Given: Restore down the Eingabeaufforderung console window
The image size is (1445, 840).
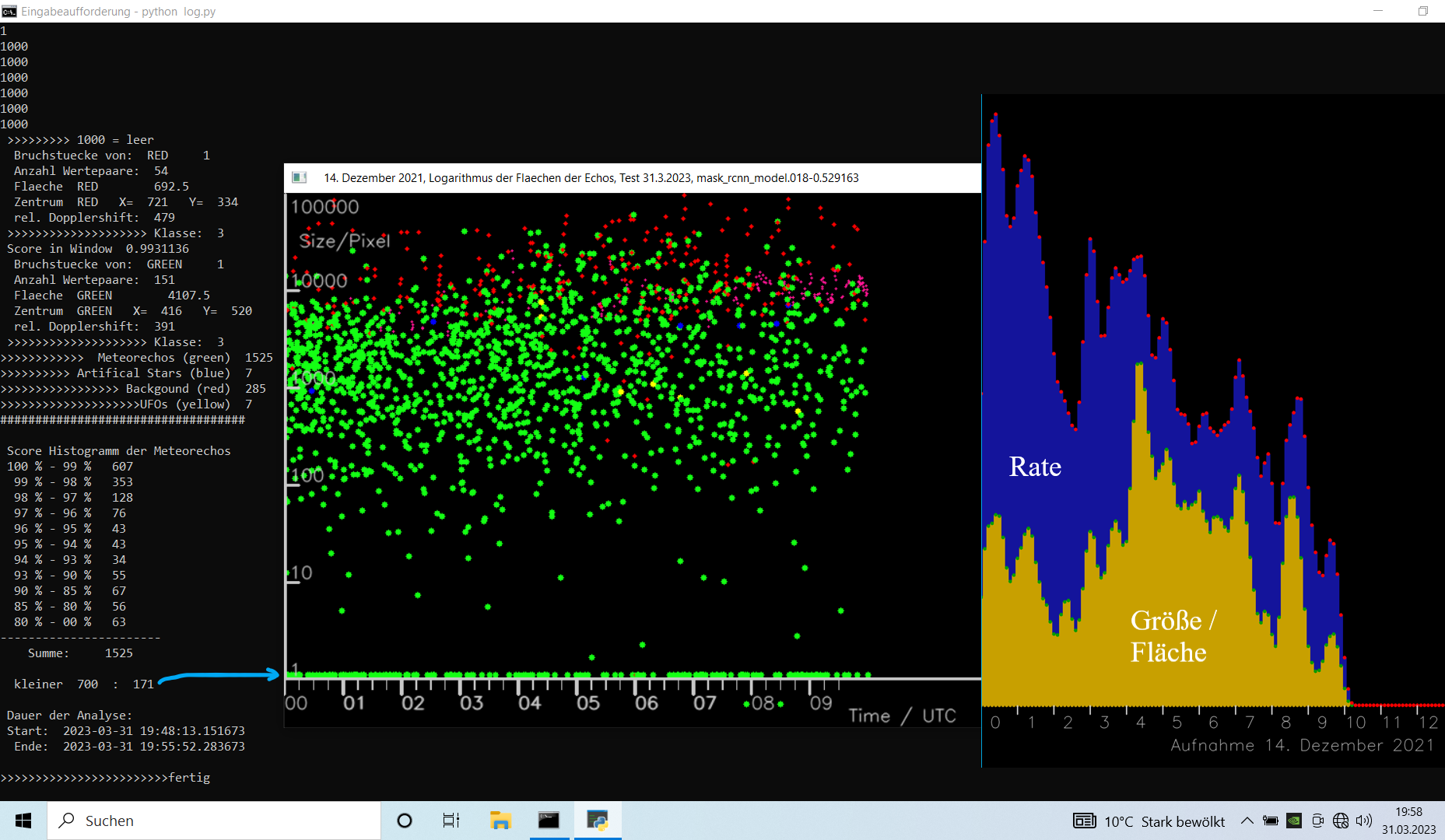Looking at the screenshot, I should [1423, 11].
